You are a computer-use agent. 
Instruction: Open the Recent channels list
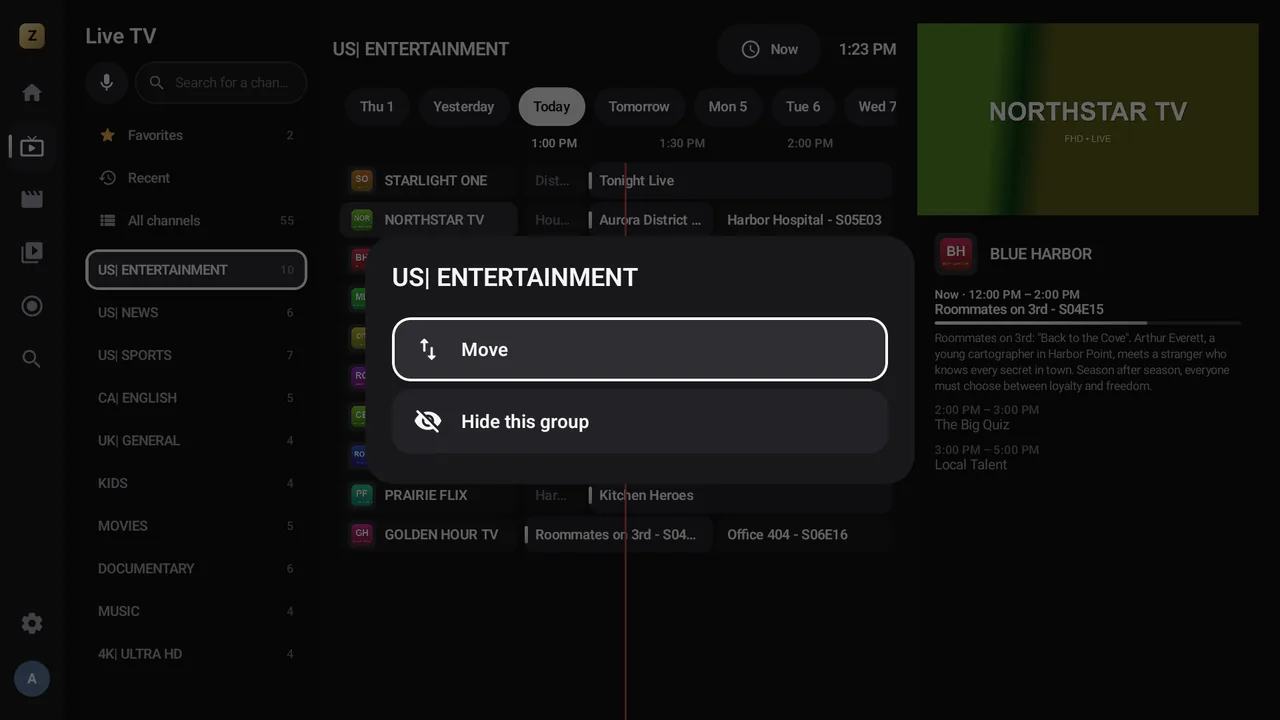pyautogui.click(x=196, y=178)
